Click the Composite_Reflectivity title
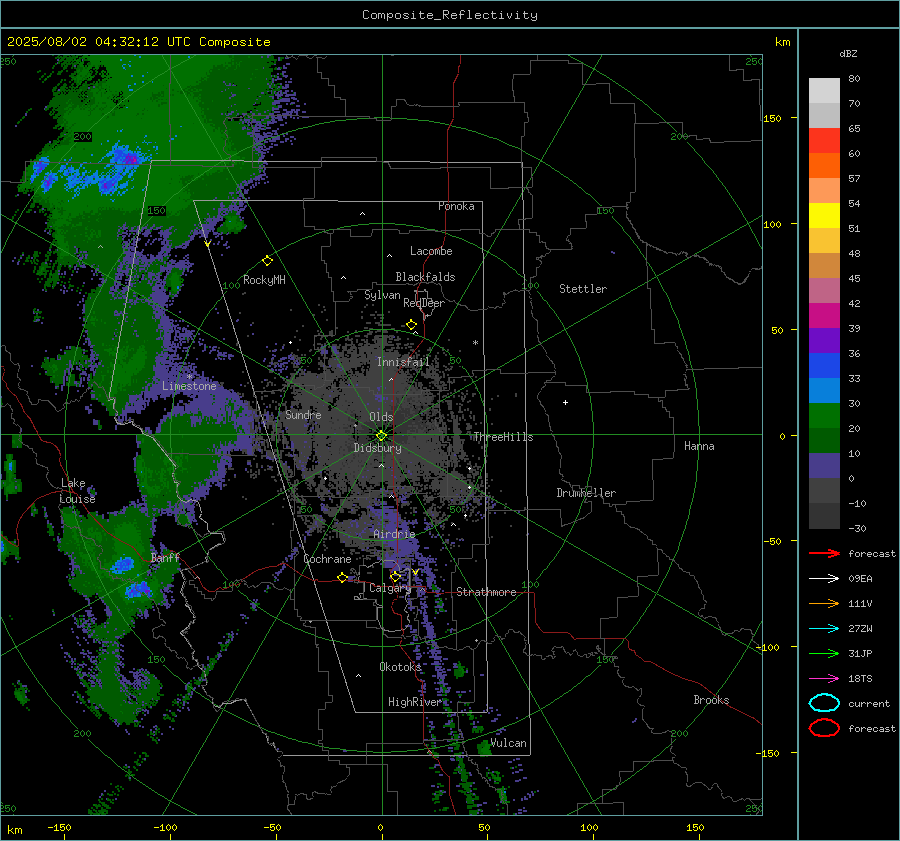900x841 pixels. pyautogui.click(x=449, y=15)
